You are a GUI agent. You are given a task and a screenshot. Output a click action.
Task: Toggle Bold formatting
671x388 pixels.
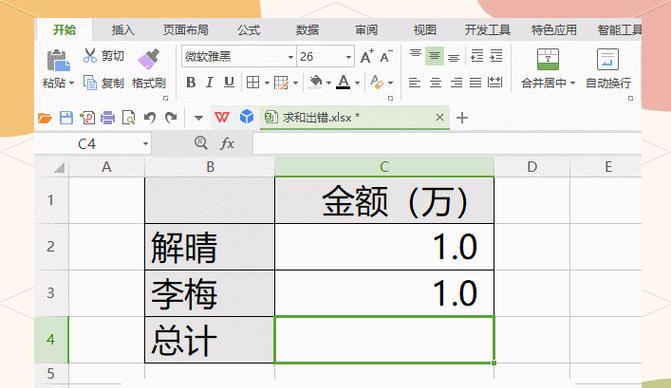(191, 82)
